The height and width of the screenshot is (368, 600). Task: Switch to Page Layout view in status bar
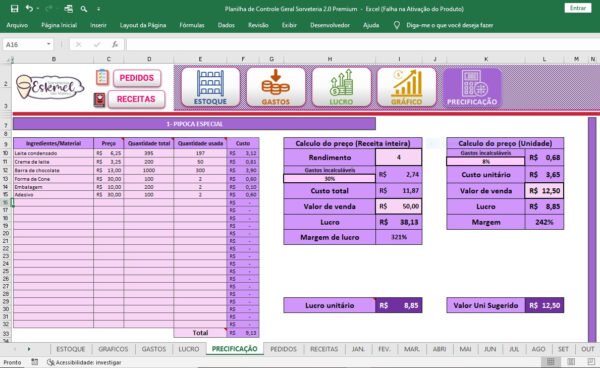pos(571,362)
